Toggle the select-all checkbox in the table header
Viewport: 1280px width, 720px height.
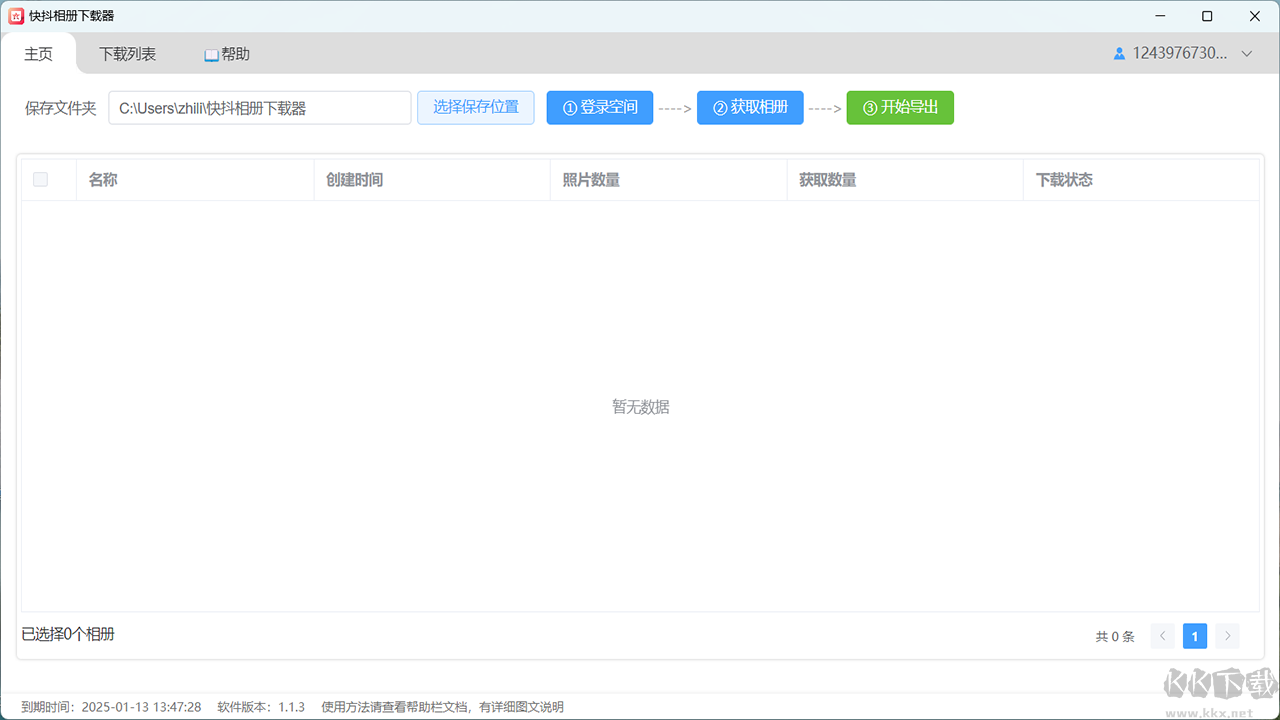(x=40, y=179)
